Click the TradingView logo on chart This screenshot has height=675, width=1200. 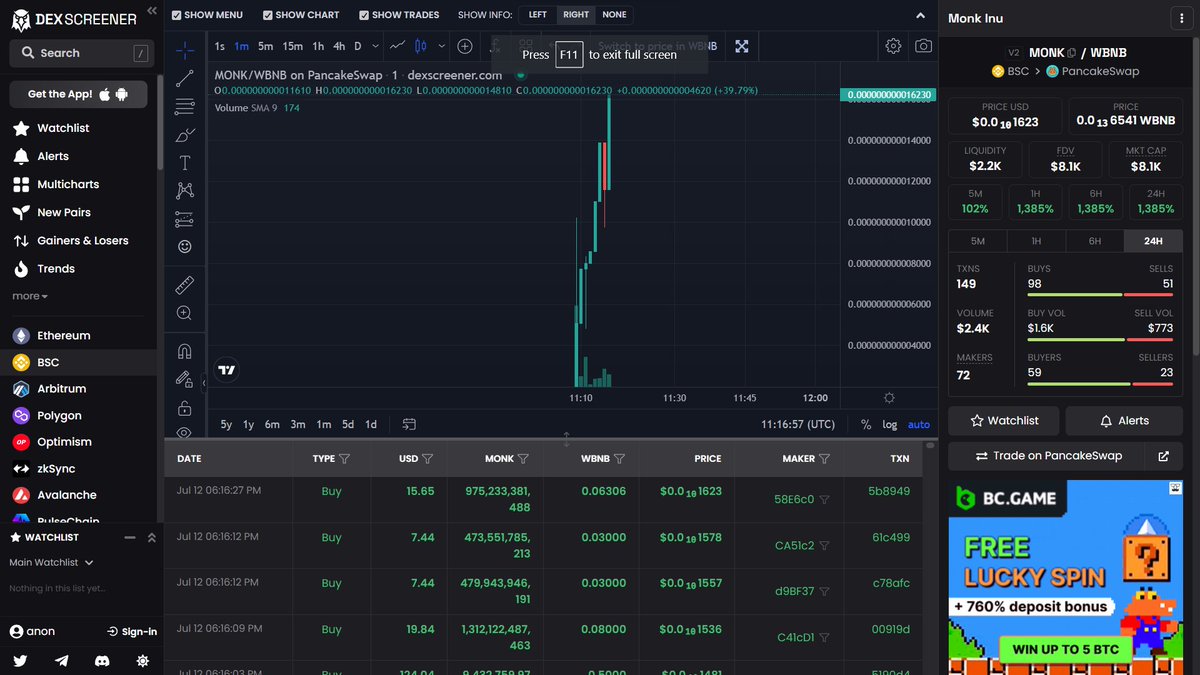tap(228, 369)
